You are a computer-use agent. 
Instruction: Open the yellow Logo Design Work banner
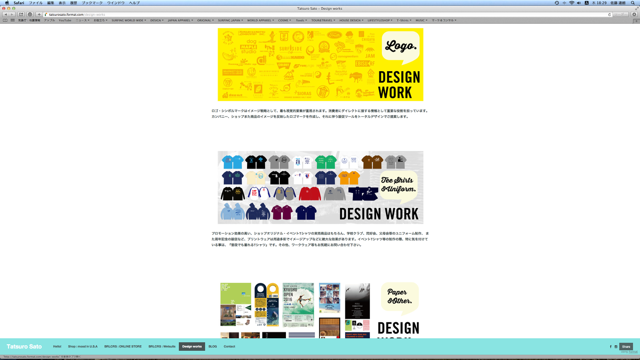click(x=320, y=64)
